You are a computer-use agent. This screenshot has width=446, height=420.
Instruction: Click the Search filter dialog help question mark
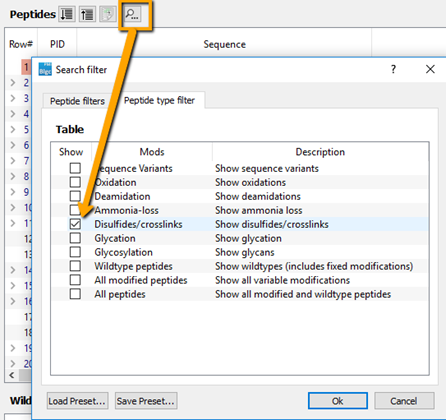393,69
